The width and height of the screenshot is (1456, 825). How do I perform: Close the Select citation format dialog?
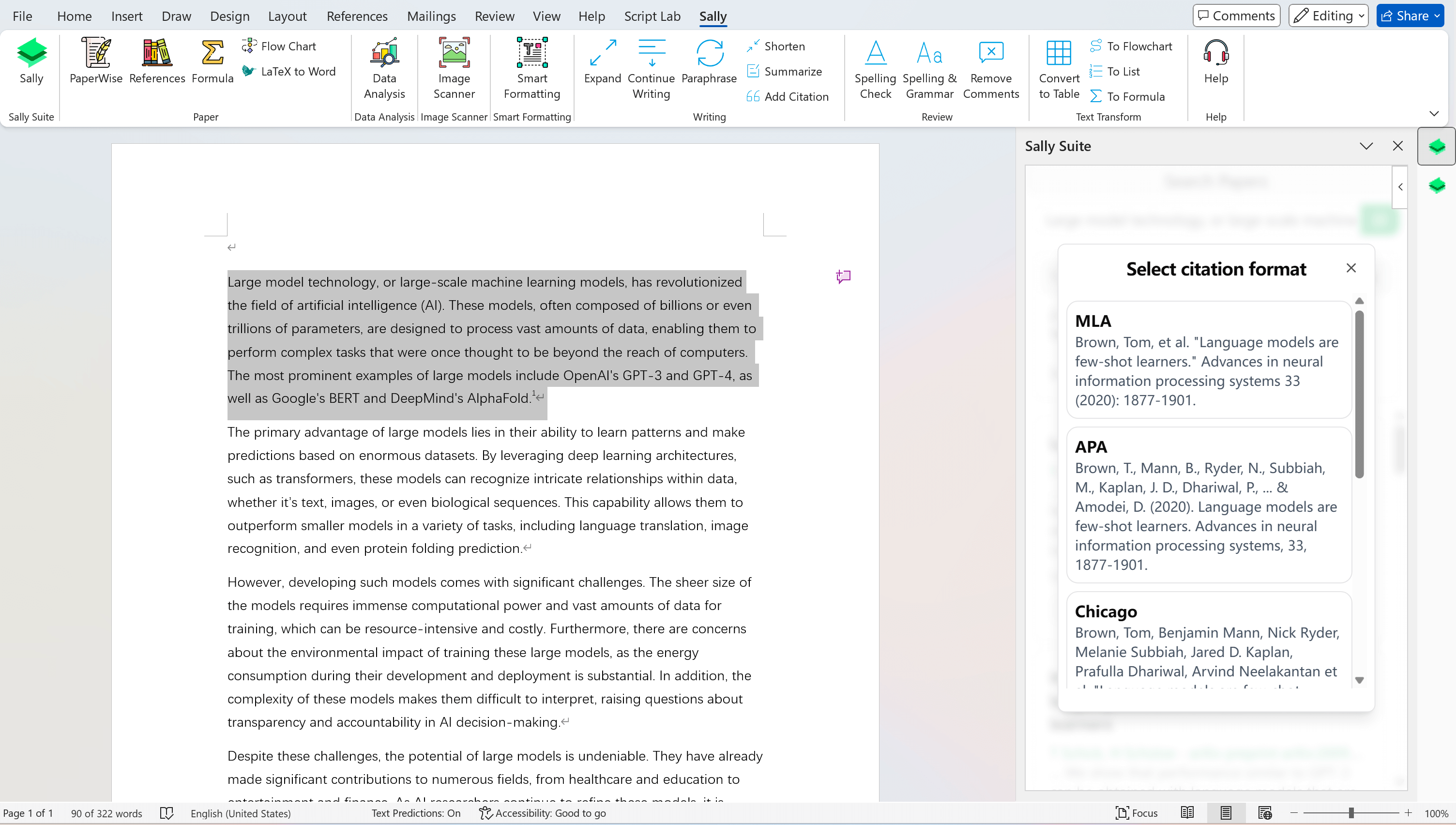click(1350, 268)
